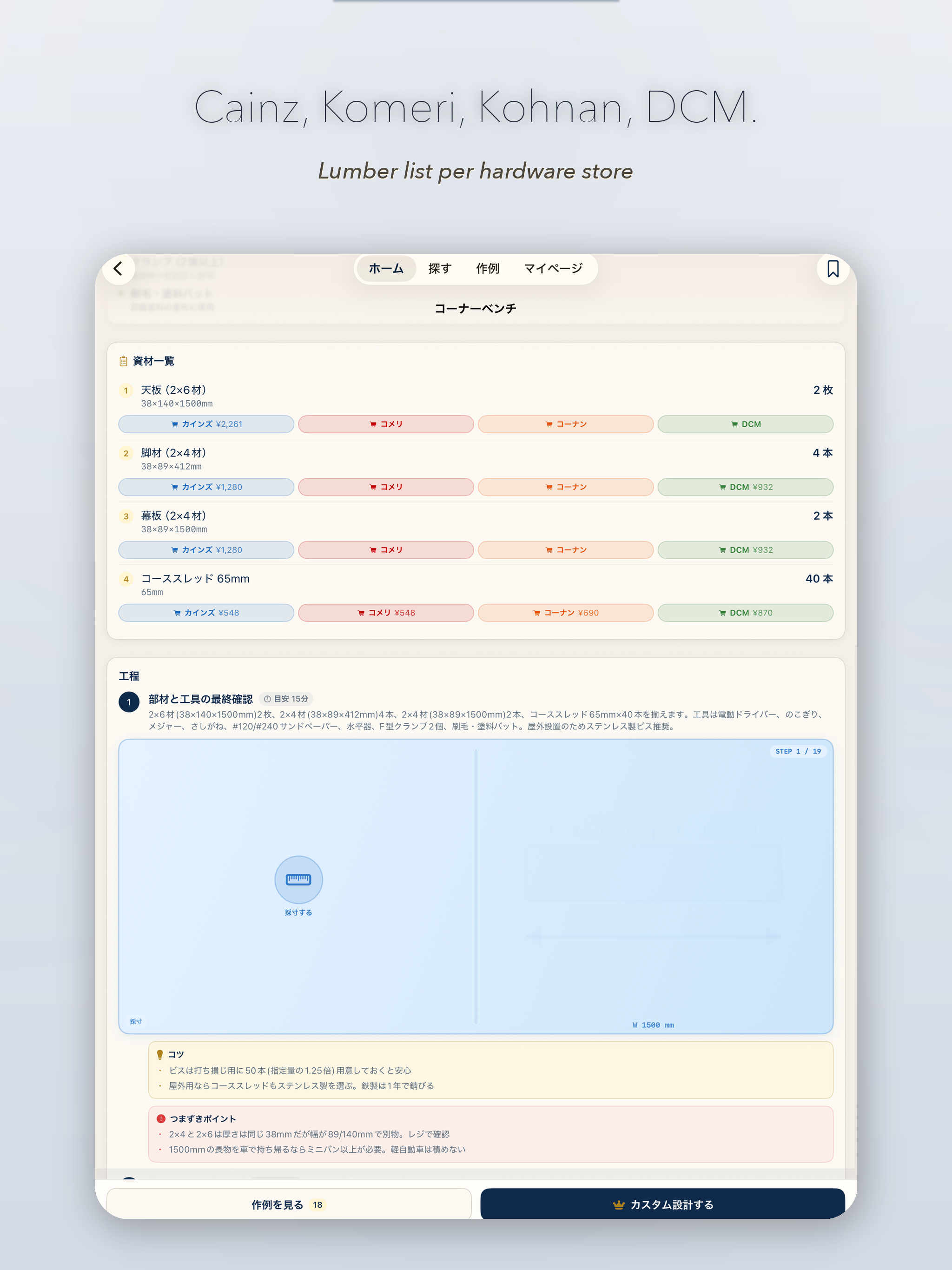Screen dimensions: 952x1270
Task: Buy 幕板 at DCM ¥932
Action: coord(745,550)
